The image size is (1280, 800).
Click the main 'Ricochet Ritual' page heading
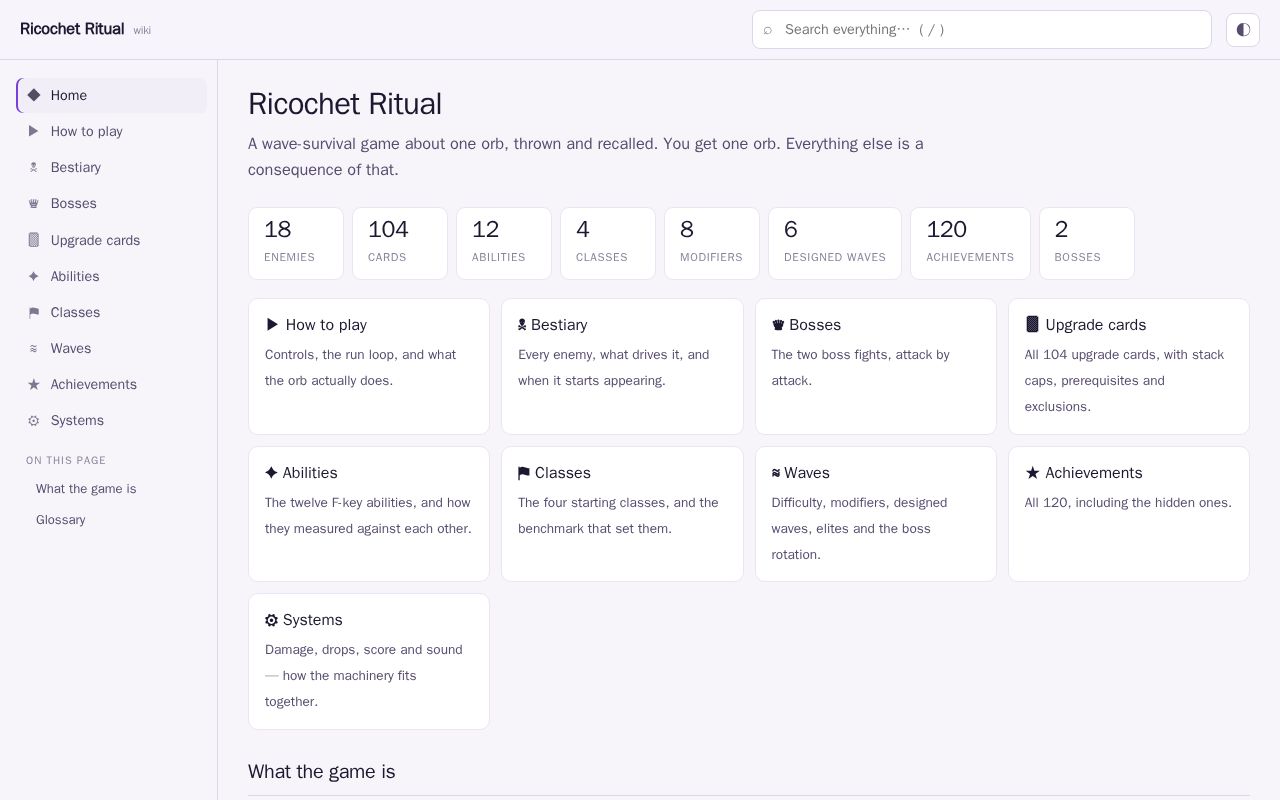(x=345, y=104)
